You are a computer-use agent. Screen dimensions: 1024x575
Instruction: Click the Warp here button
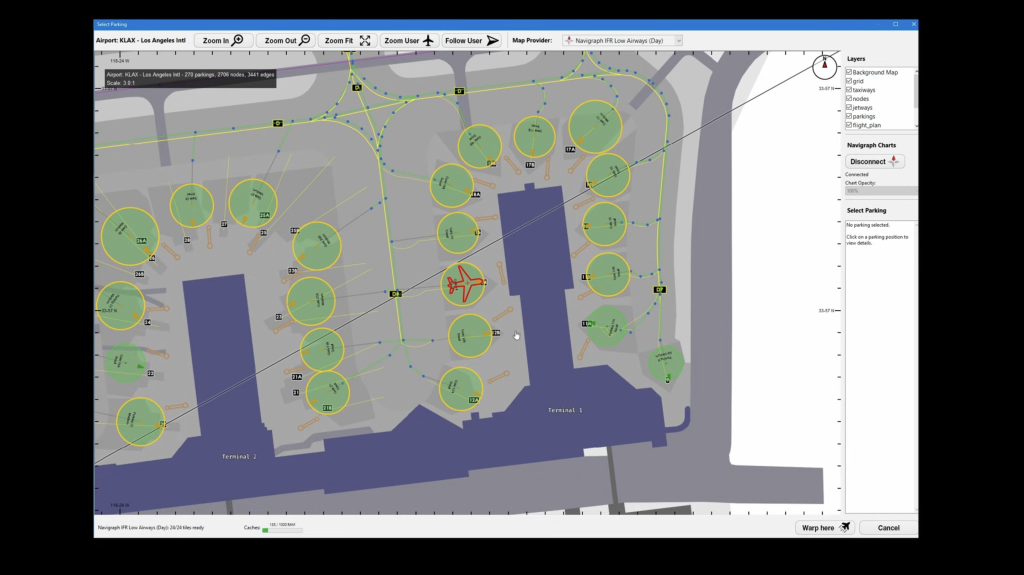pos(825,527)
